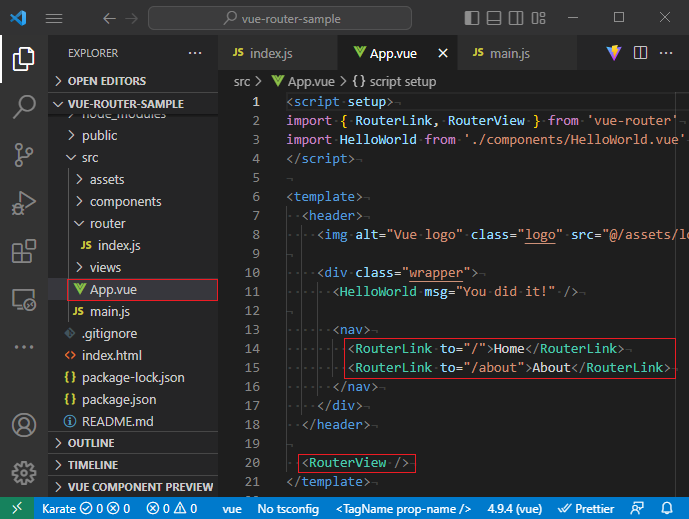Collapse the src folder

[x=133, y=157]
